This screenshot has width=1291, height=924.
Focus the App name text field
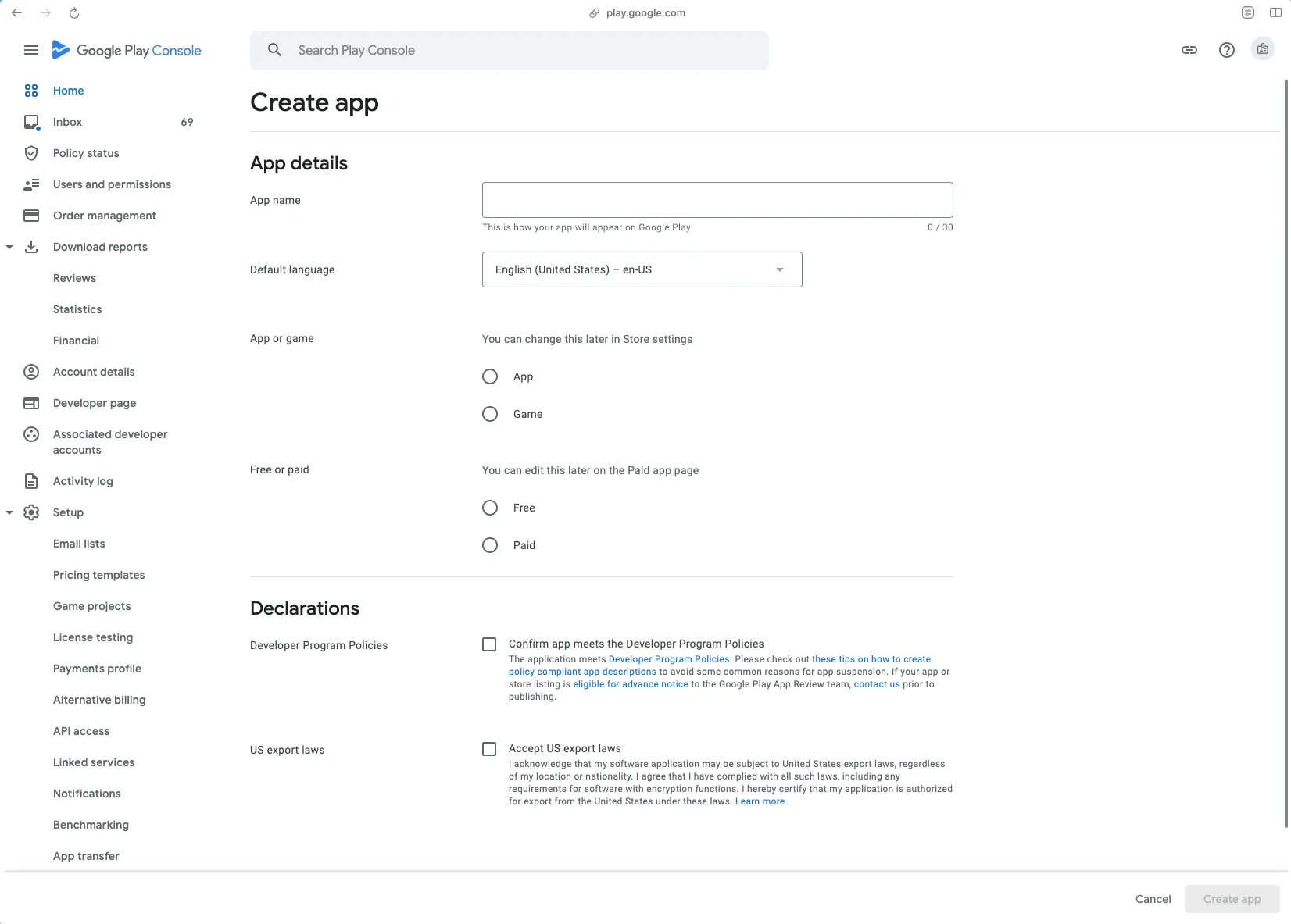click(717, 200)
